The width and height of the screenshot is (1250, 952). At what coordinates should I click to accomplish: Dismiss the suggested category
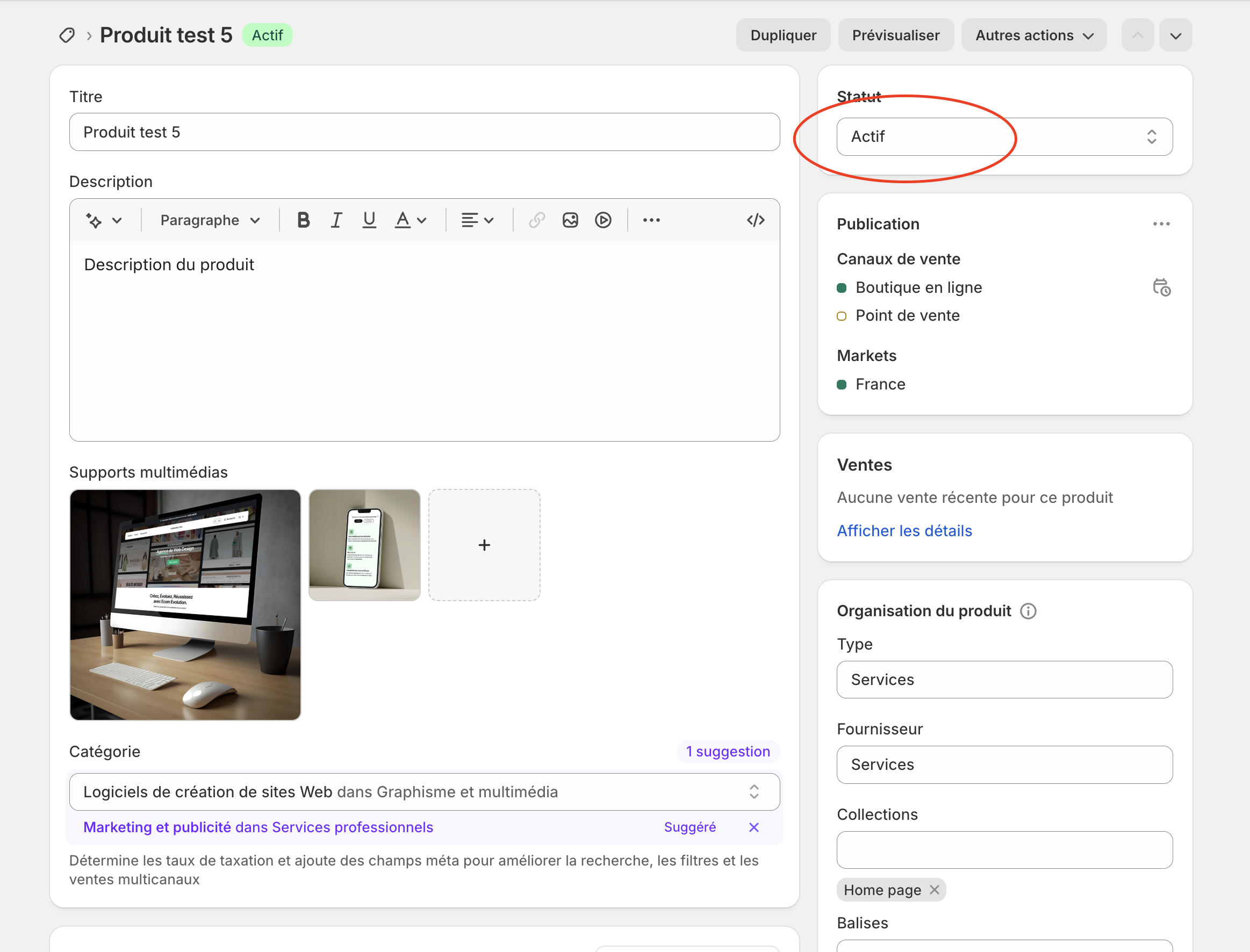pos(753,827)
